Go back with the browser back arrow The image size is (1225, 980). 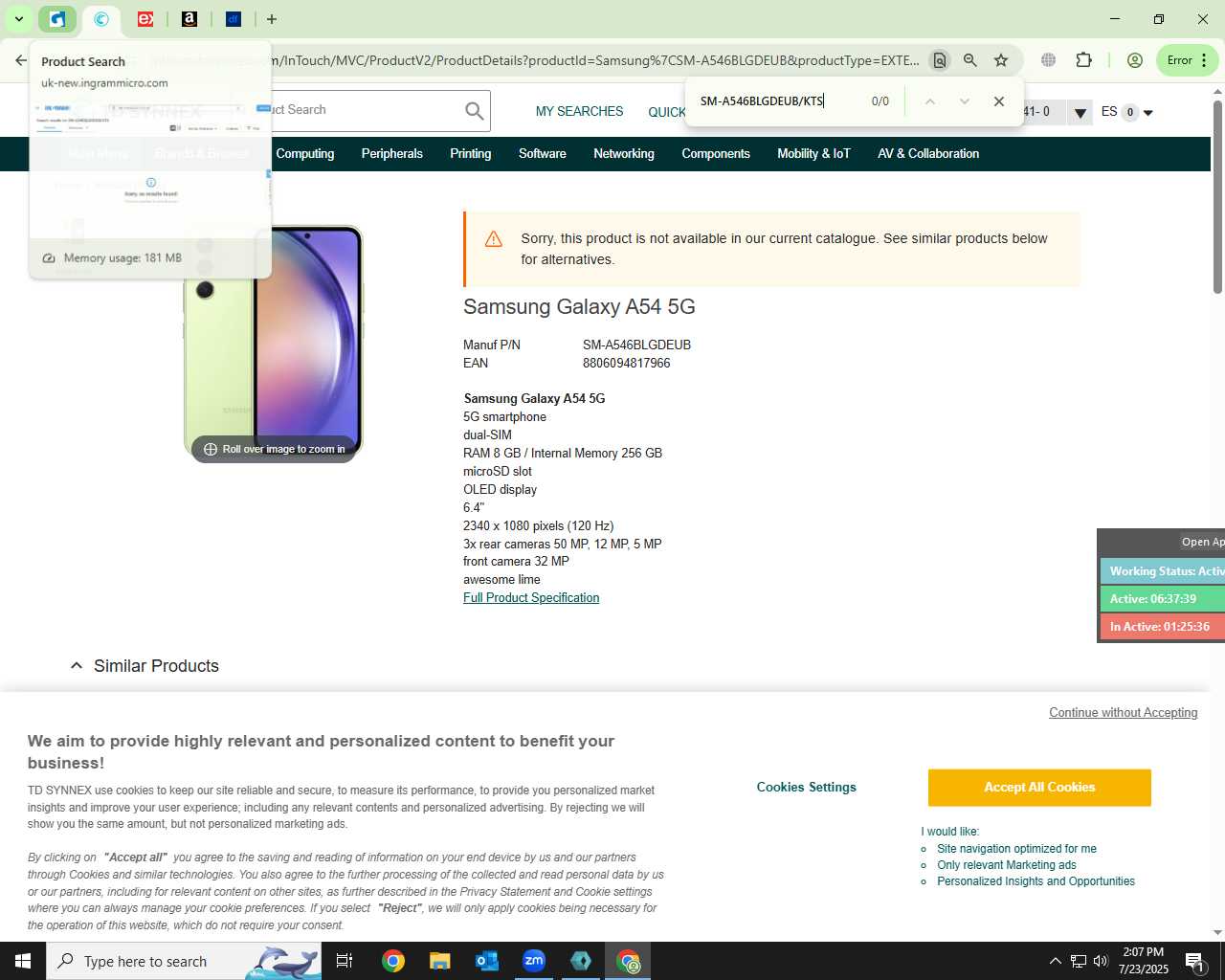point(21,60)
